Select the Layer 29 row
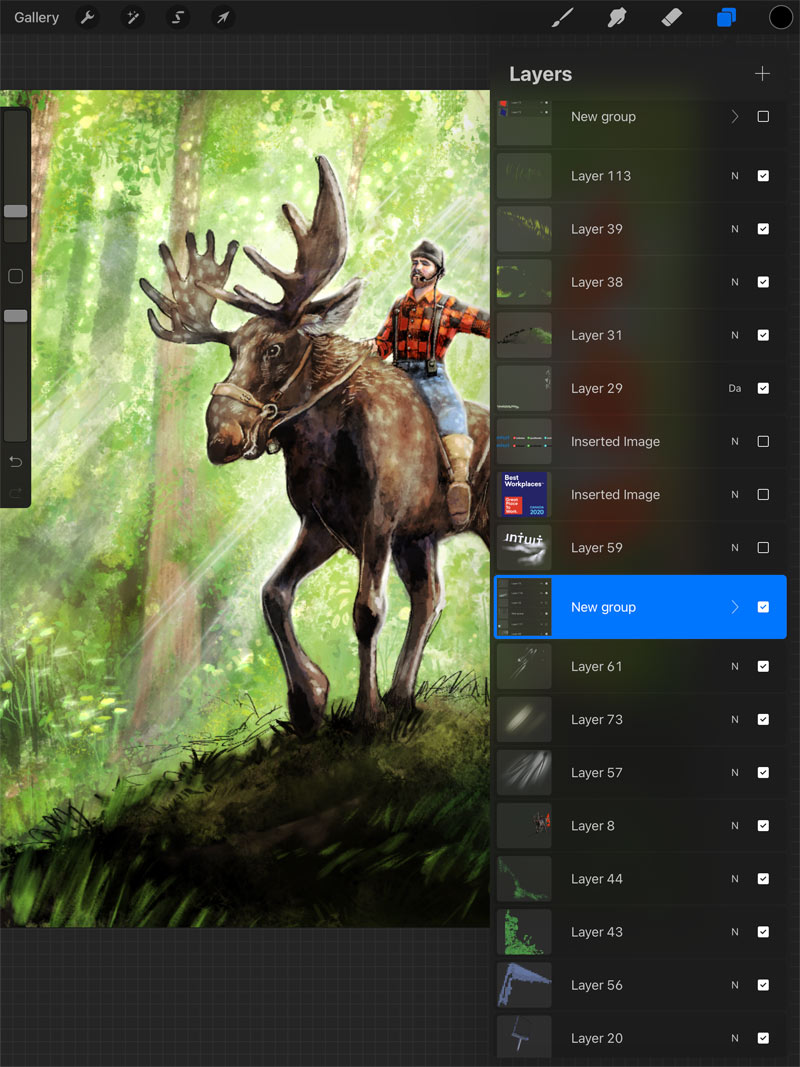The width and height of the screenshot is (800, 1067). click(640, 388)
